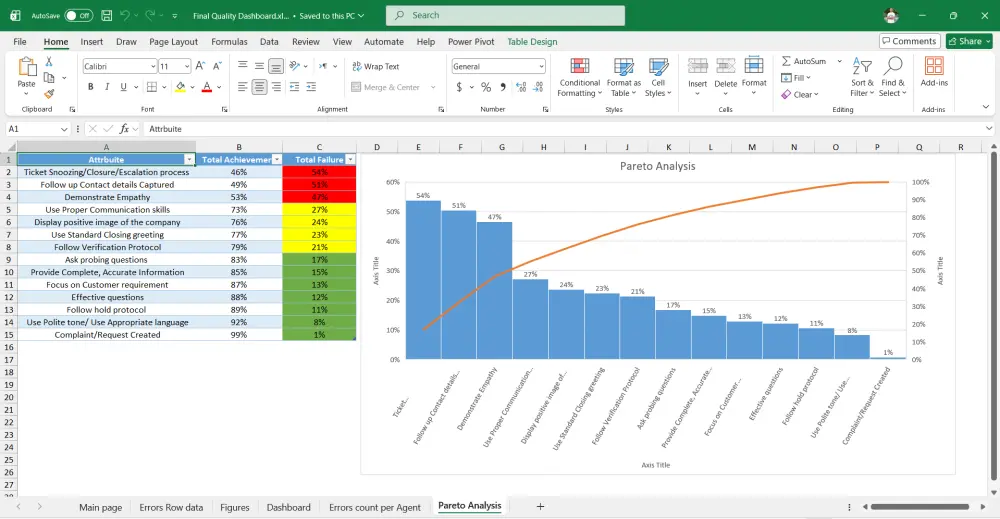Open Cell Styles gallery

[658, 77]
